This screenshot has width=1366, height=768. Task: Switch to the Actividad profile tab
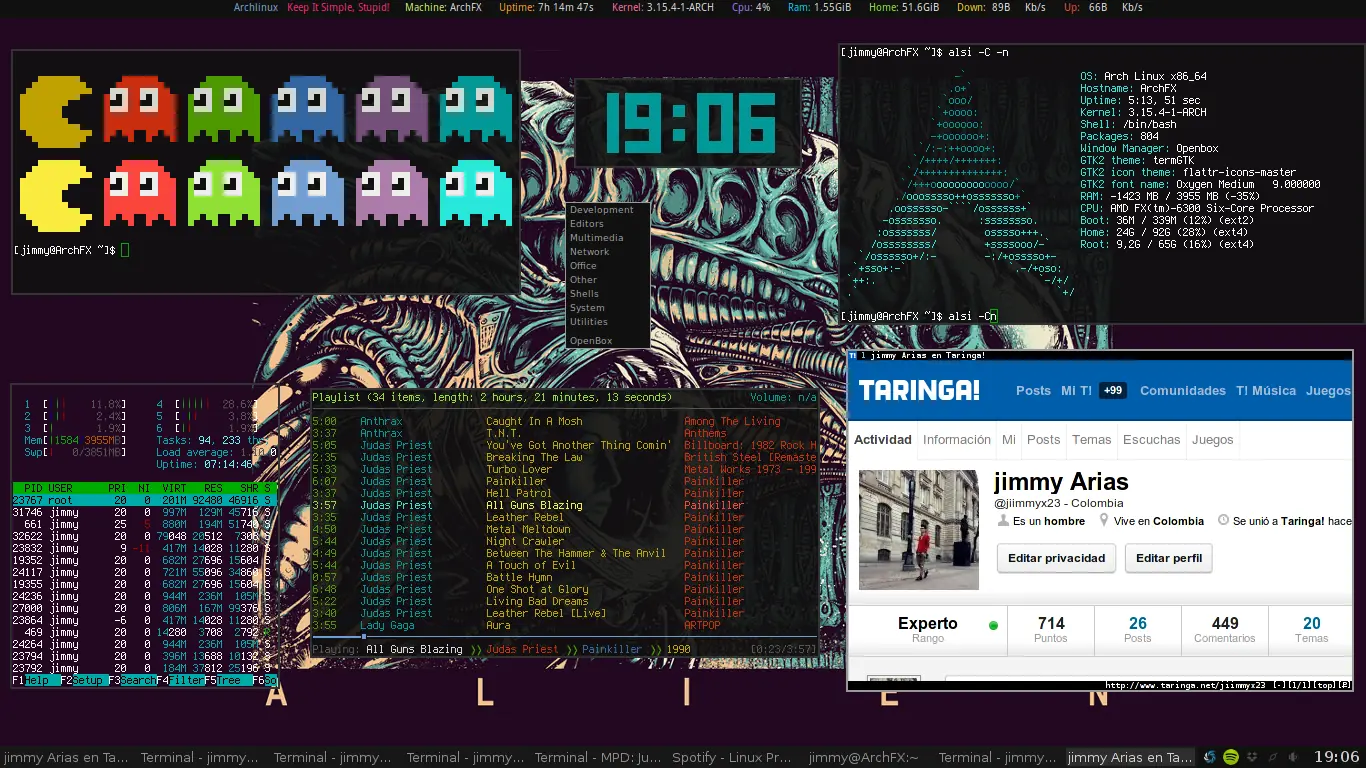[883, 439]
